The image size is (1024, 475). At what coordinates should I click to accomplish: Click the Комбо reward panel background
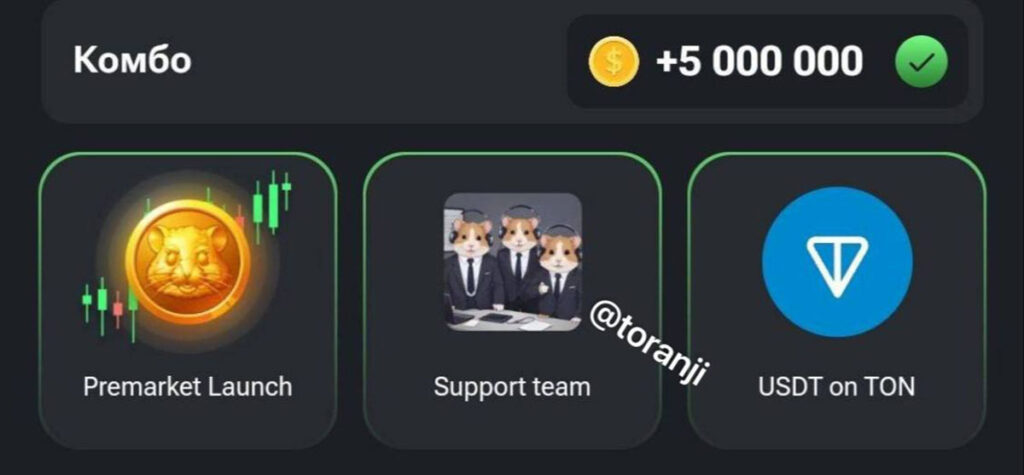coord(512,61)
